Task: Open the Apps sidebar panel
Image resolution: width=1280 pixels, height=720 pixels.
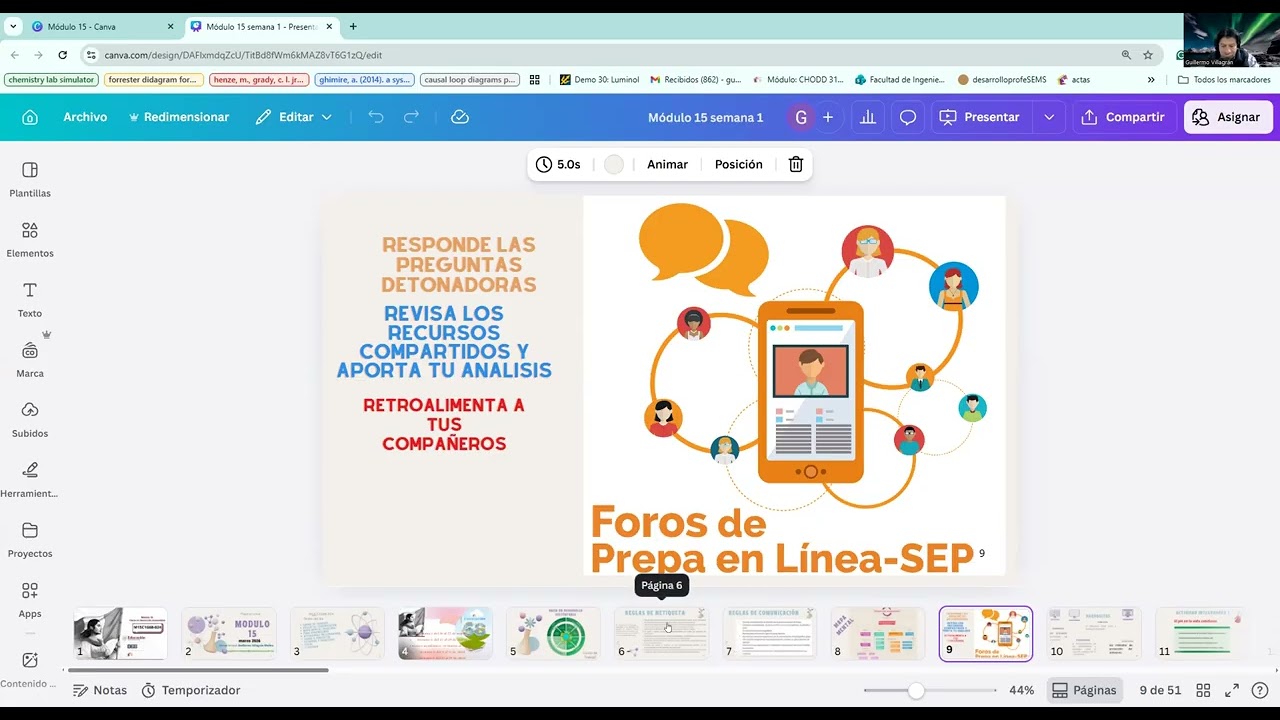Action: 30,599
